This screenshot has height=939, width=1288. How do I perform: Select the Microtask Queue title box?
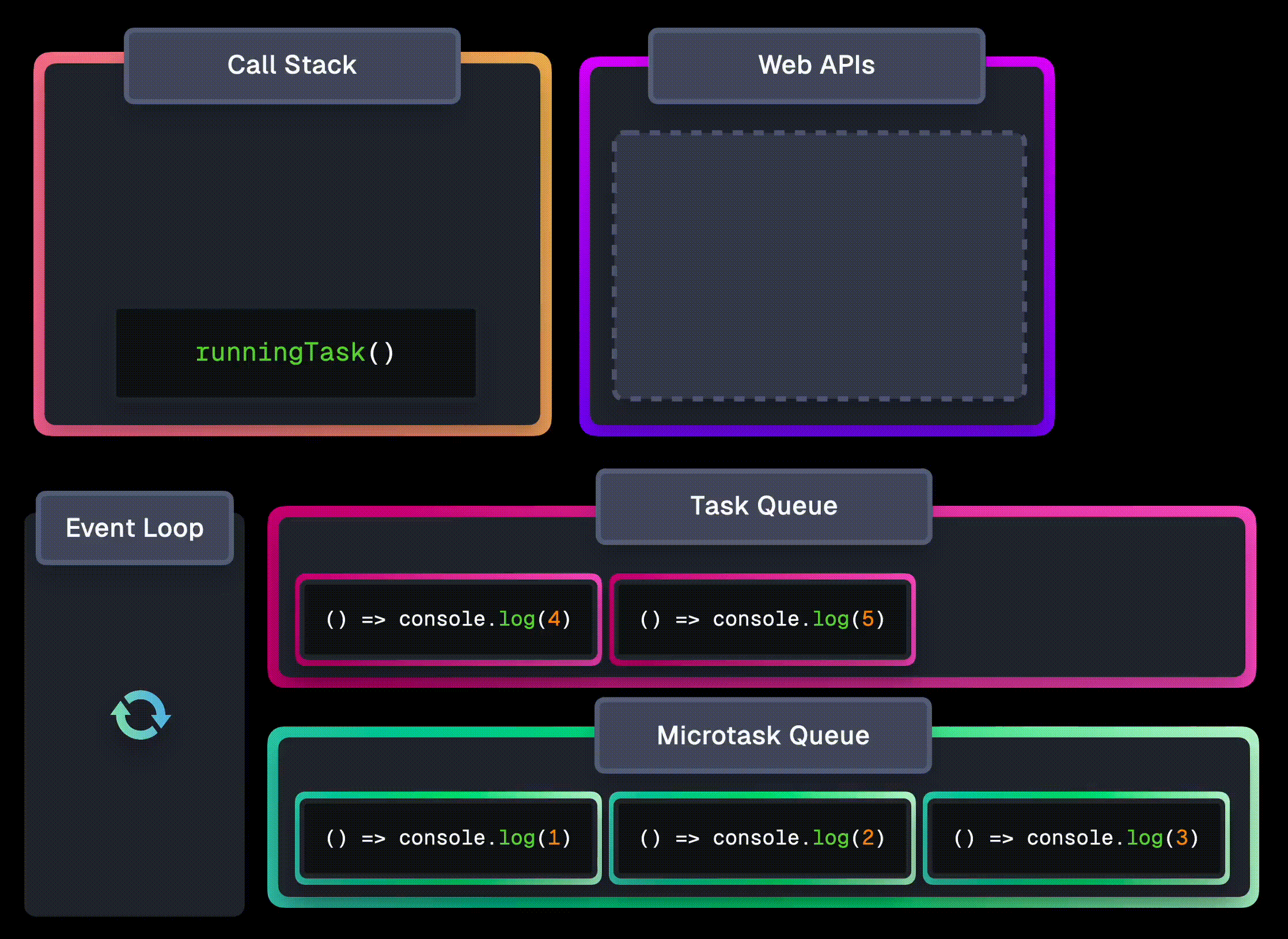pos(763,736)
